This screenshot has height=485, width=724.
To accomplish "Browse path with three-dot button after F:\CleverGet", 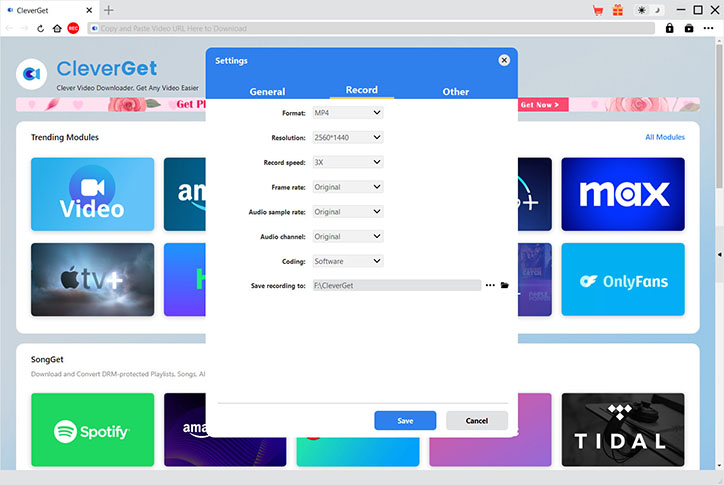I will pos(490,285).
